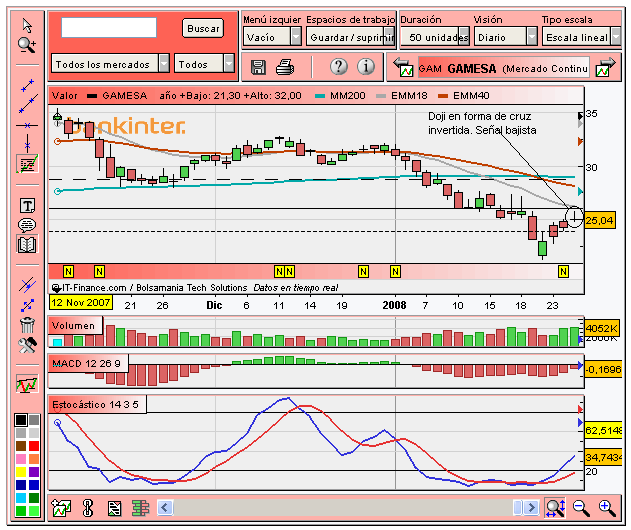Expand the Tipo escala lineal dropdown
The height and width of the screenshot is (530, 631).
(x=581, y=37)
